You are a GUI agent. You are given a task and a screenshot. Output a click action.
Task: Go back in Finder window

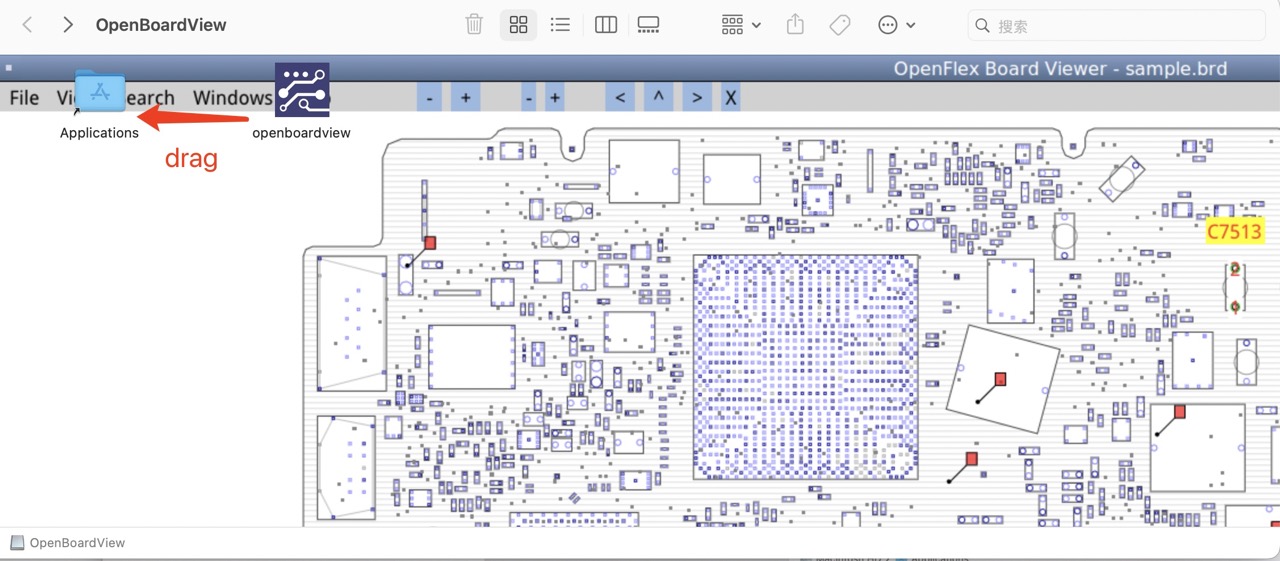(28, 25)
